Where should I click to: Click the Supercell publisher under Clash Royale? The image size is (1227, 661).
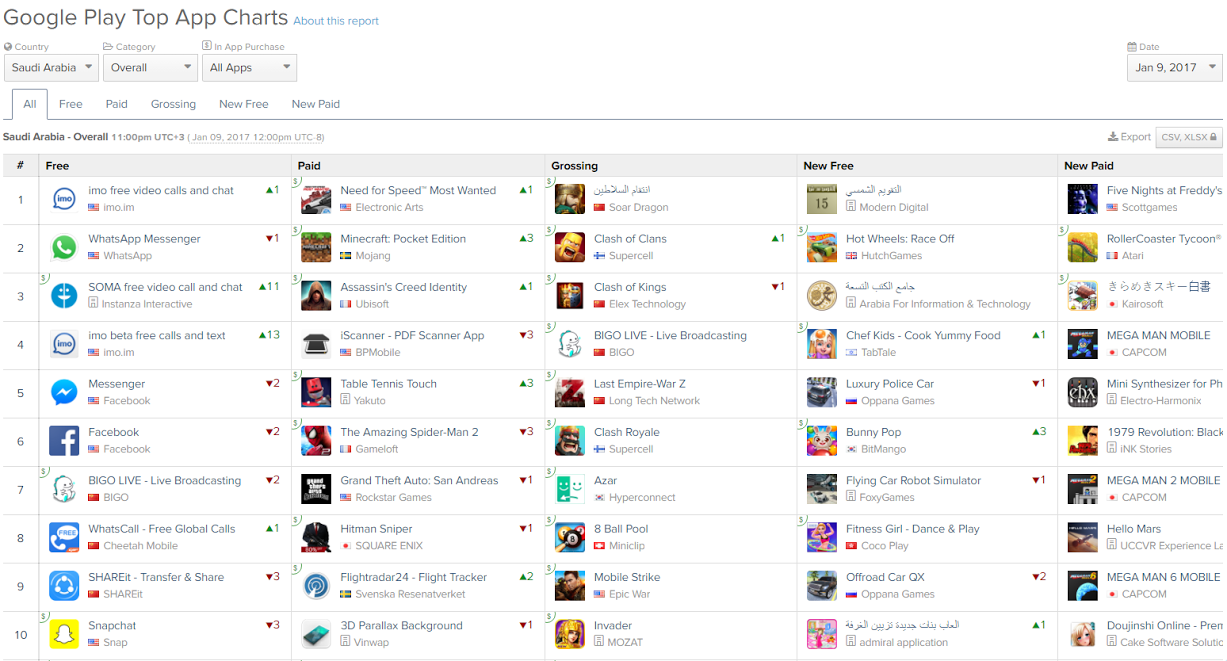[631, 449]
